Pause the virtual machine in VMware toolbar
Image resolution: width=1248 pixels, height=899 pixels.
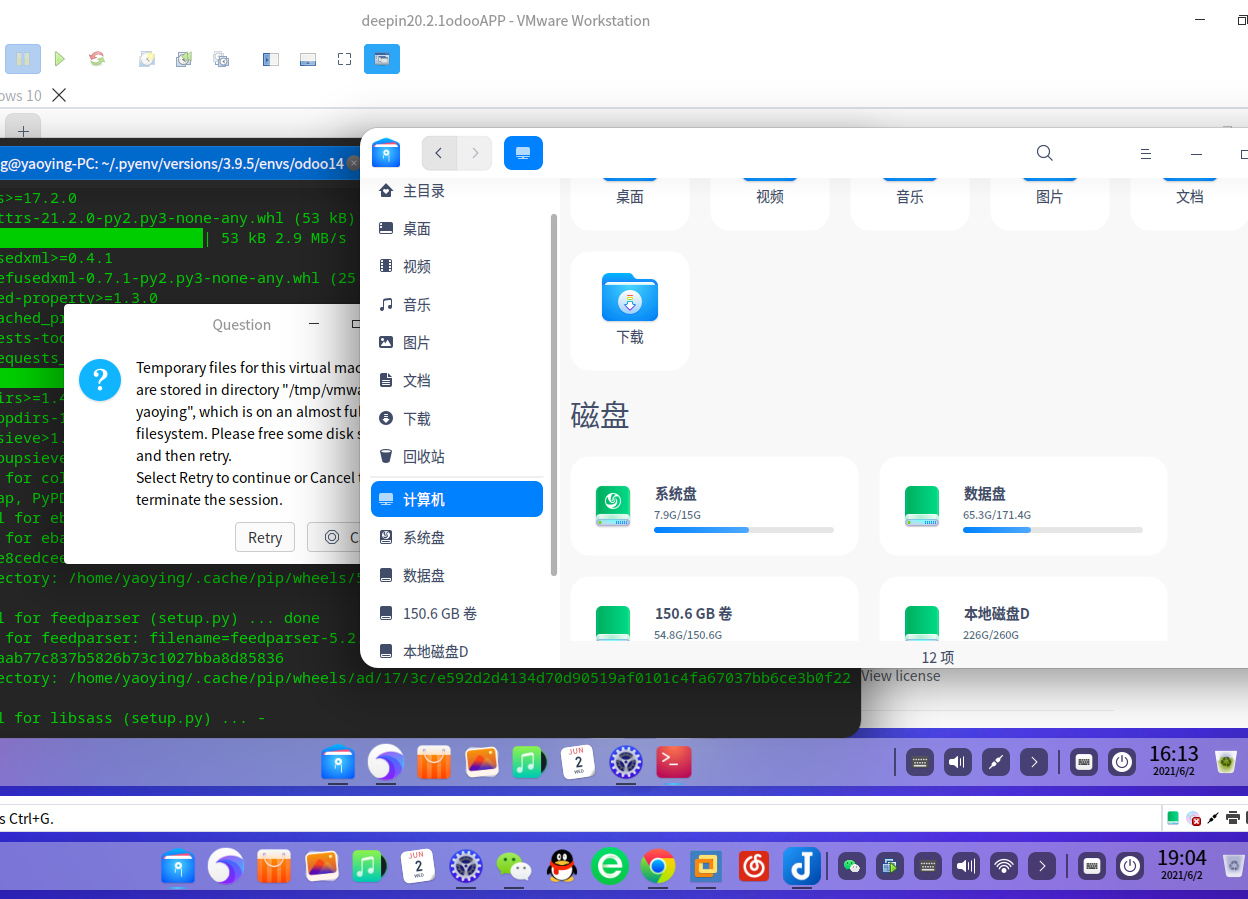click(23, 59)
